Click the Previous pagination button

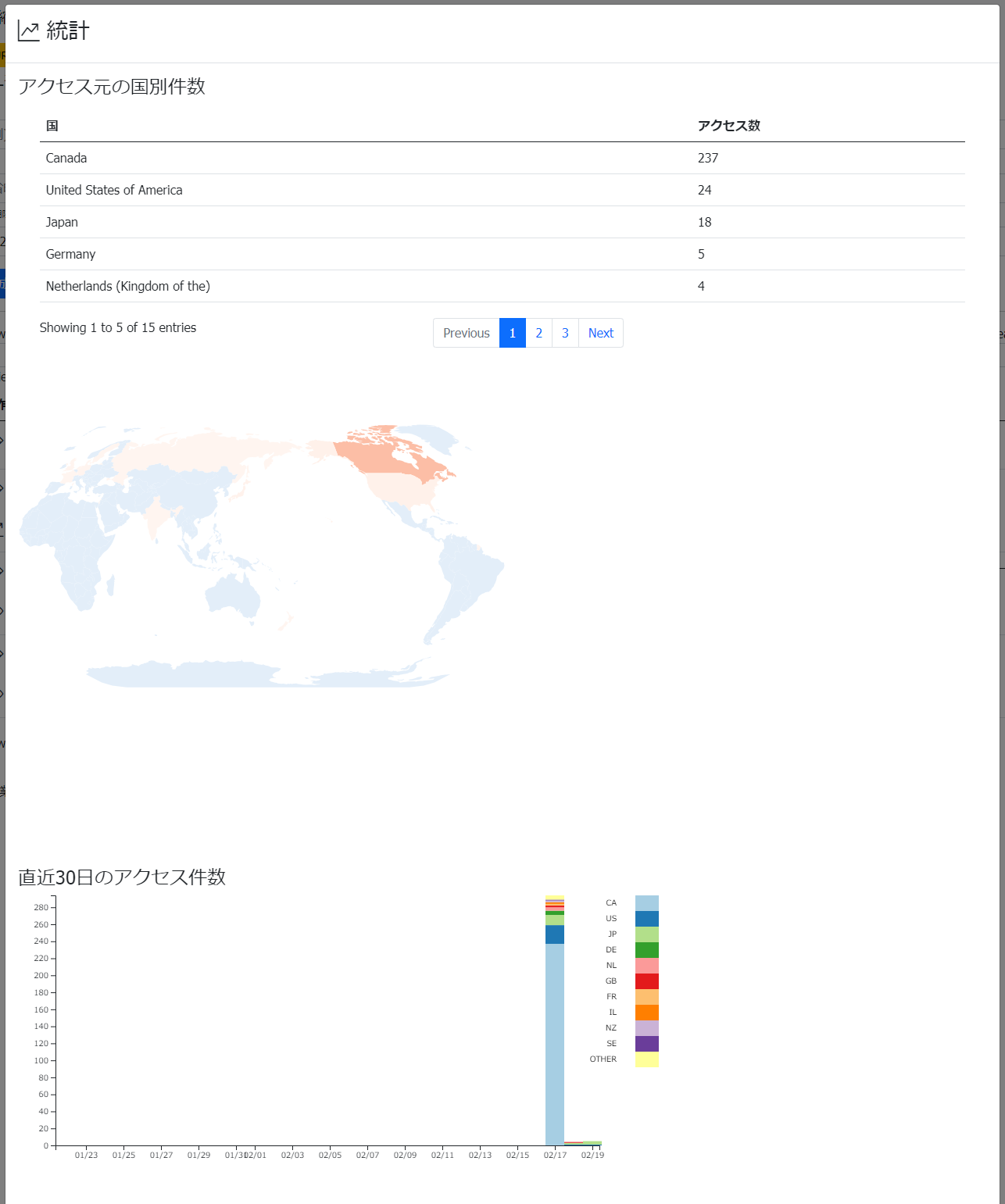tap(466, 333)
